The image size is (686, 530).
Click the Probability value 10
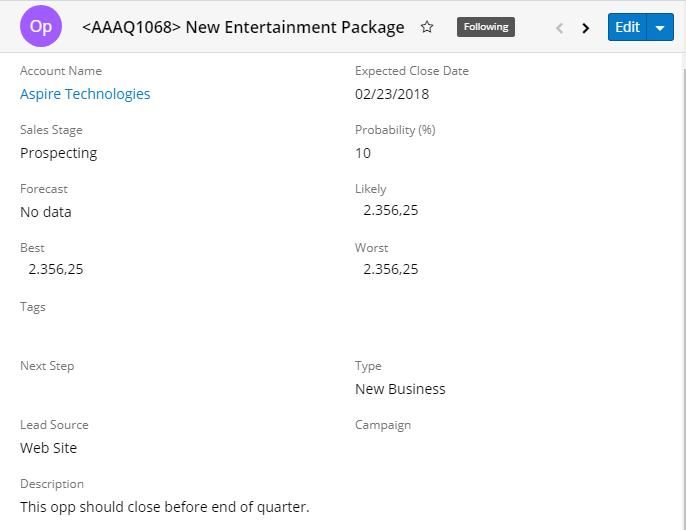coord(363,153)
